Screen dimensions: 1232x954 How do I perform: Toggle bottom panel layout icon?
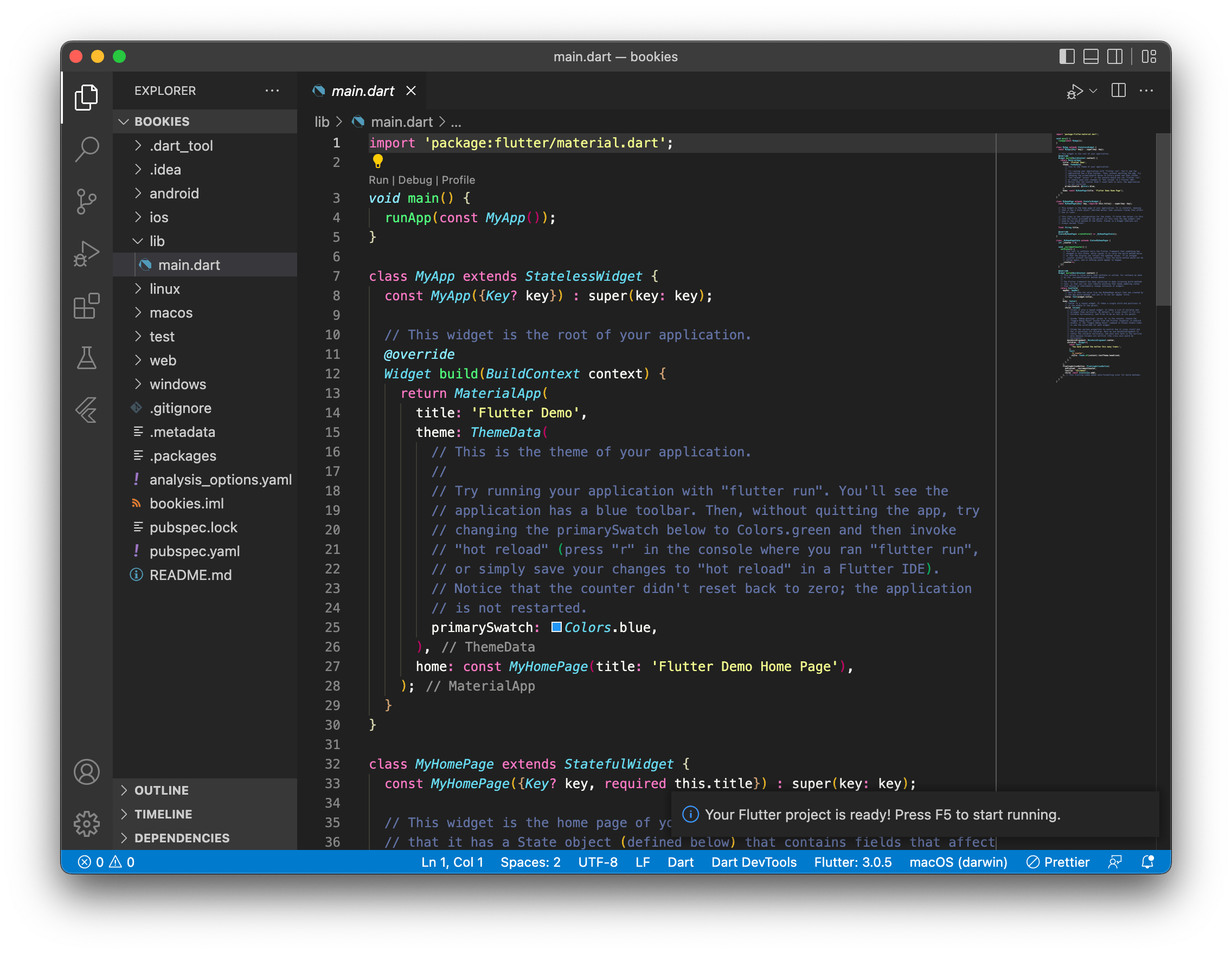coord(1090,56)
